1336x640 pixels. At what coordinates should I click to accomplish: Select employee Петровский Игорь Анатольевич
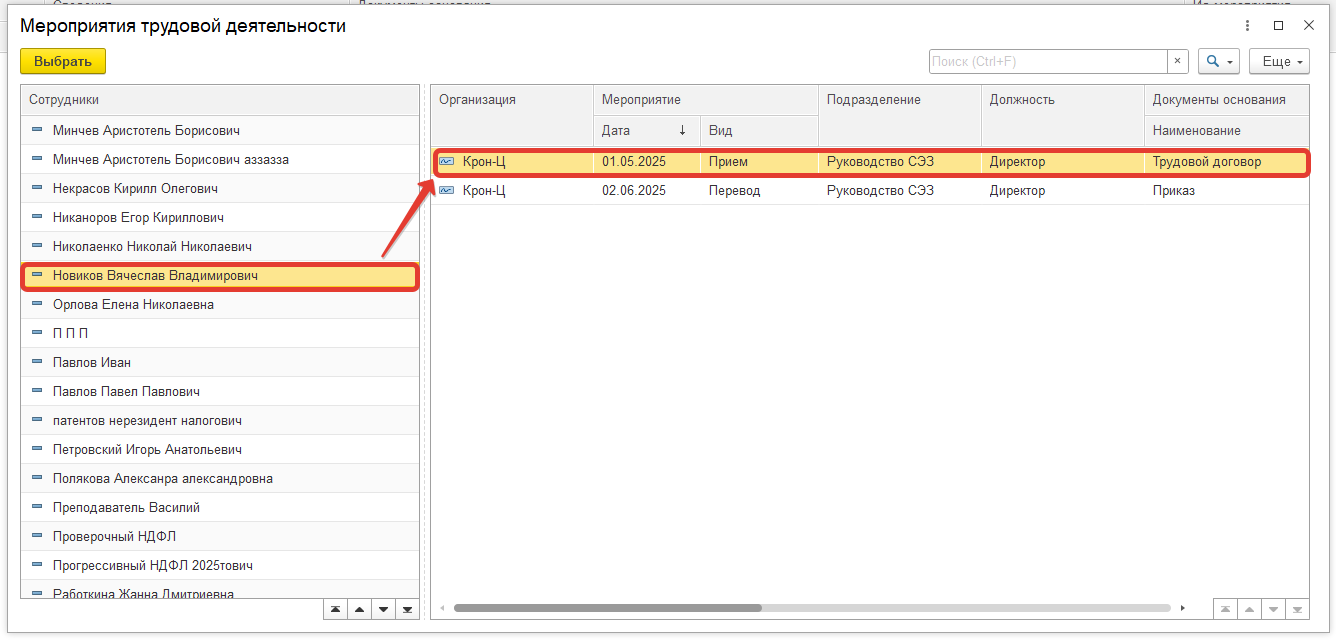pyautogui.click(x=147, y=449)
